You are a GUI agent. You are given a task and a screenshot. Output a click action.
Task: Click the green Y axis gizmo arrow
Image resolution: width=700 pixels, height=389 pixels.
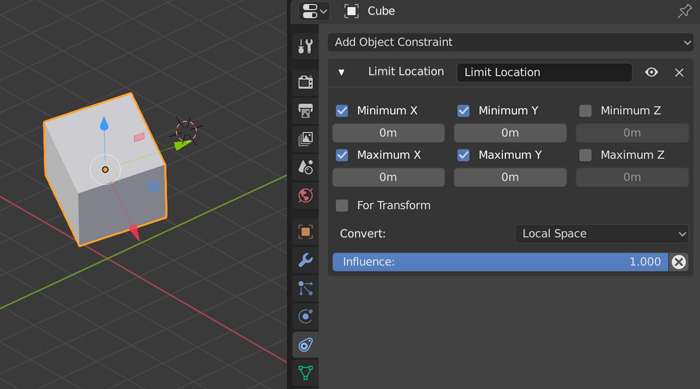point(182,145)
